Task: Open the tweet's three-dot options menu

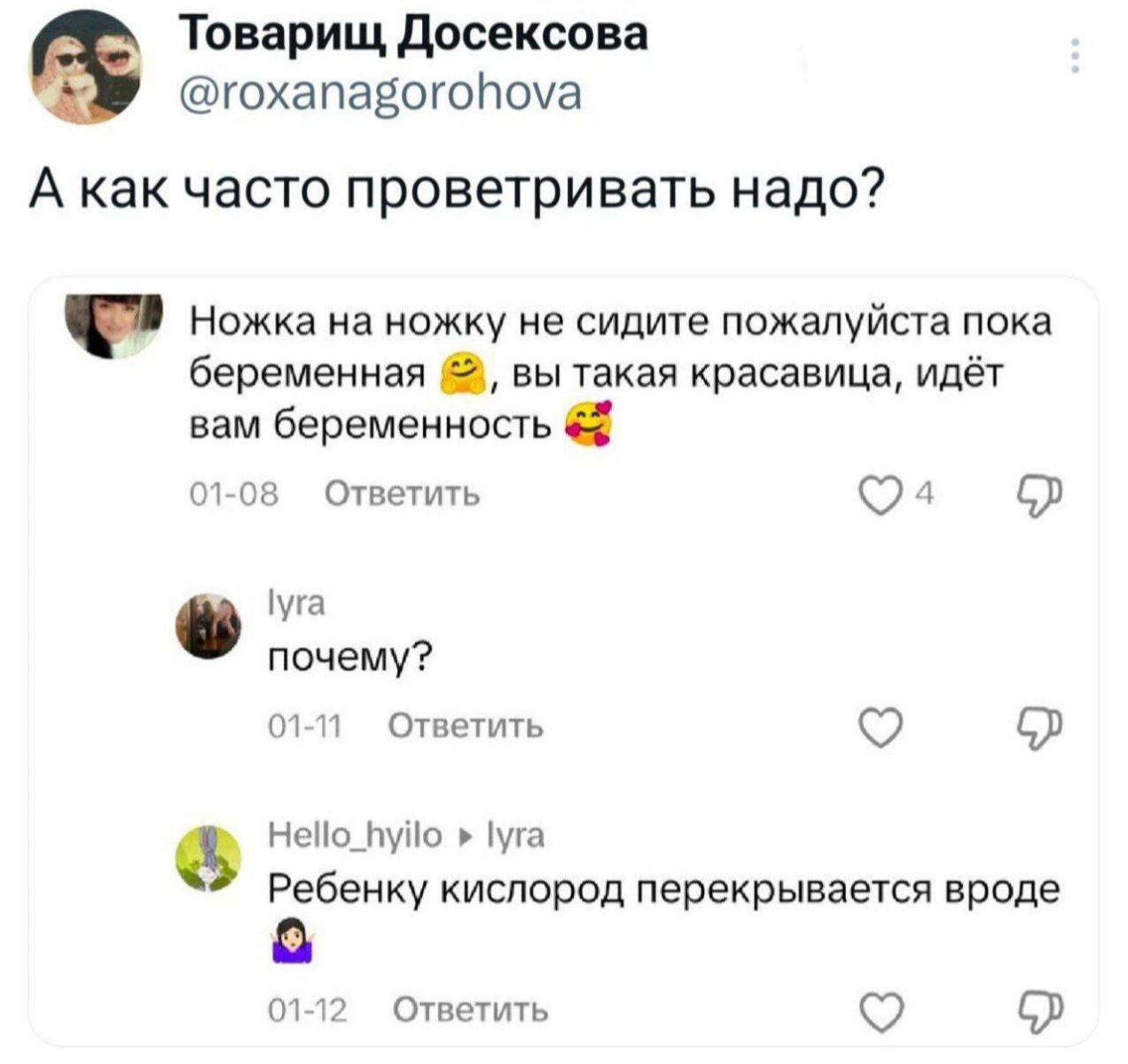Action: 1075,56
